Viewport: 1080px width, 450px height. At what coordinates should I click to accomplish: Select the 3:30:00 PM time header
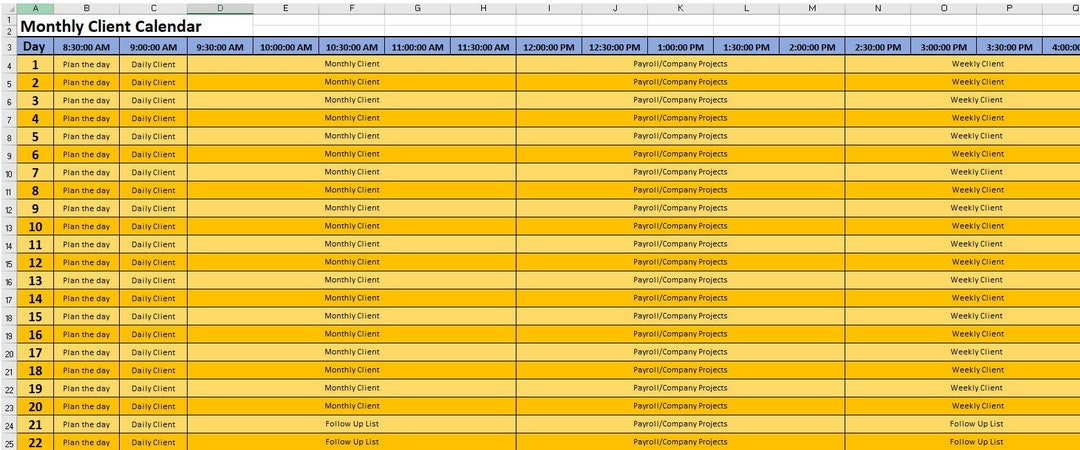(1009, 47)
